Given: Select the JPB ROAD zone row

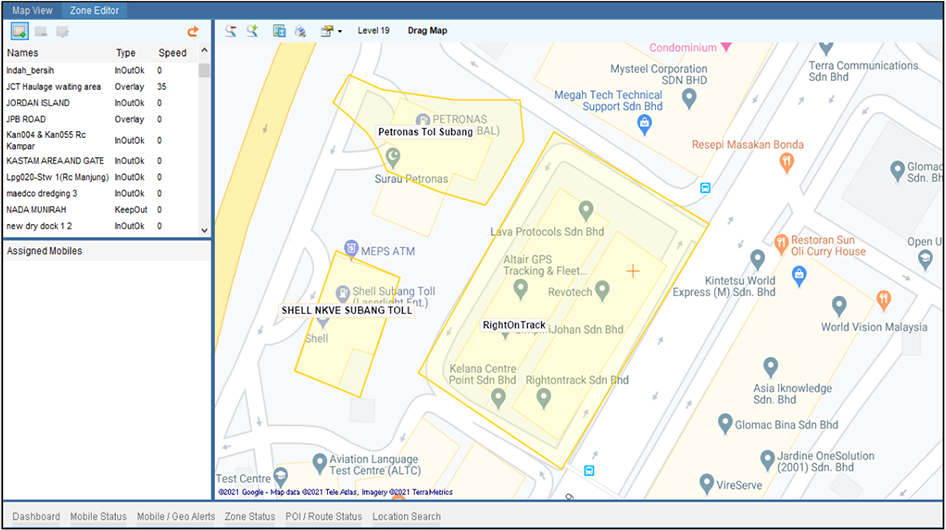Looking at the screenshot, I should 101,120.
